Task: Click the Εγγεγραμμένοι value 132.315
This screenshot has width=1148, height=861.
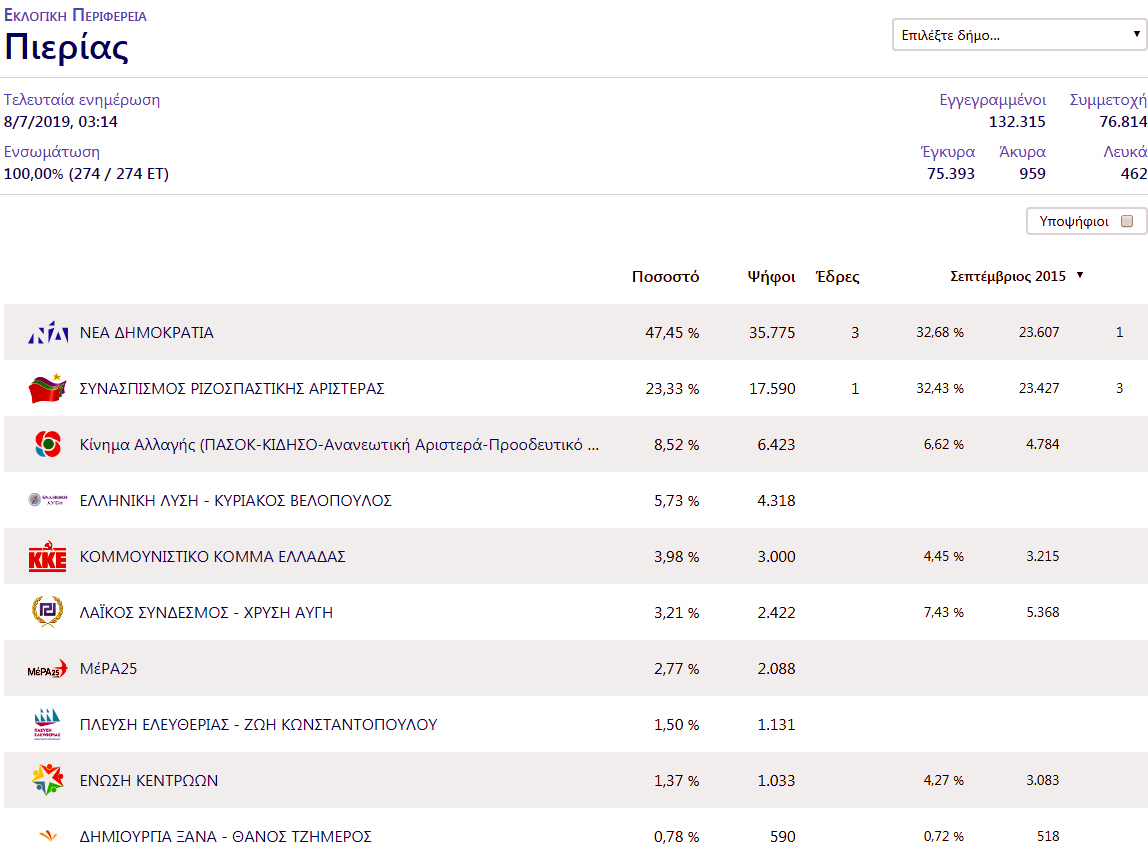Action: pos(1017,122)
